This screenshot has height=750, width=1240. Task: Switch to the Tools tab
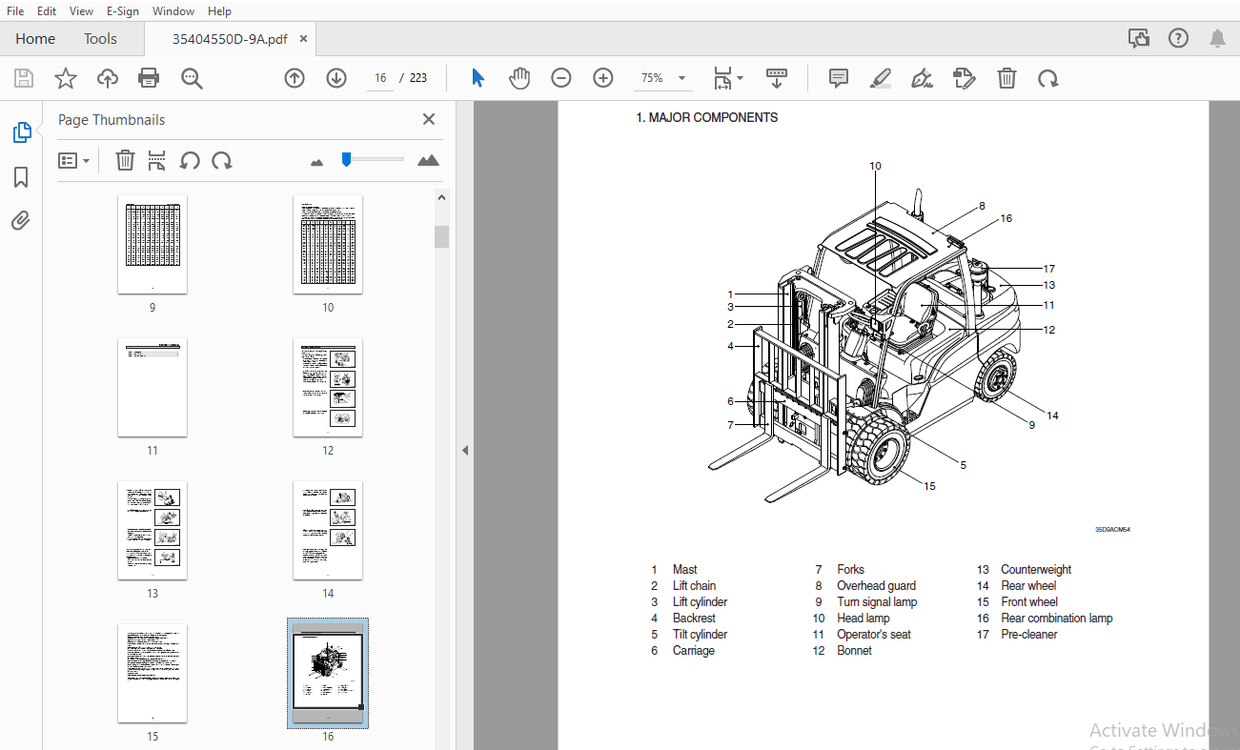point(100,38)
